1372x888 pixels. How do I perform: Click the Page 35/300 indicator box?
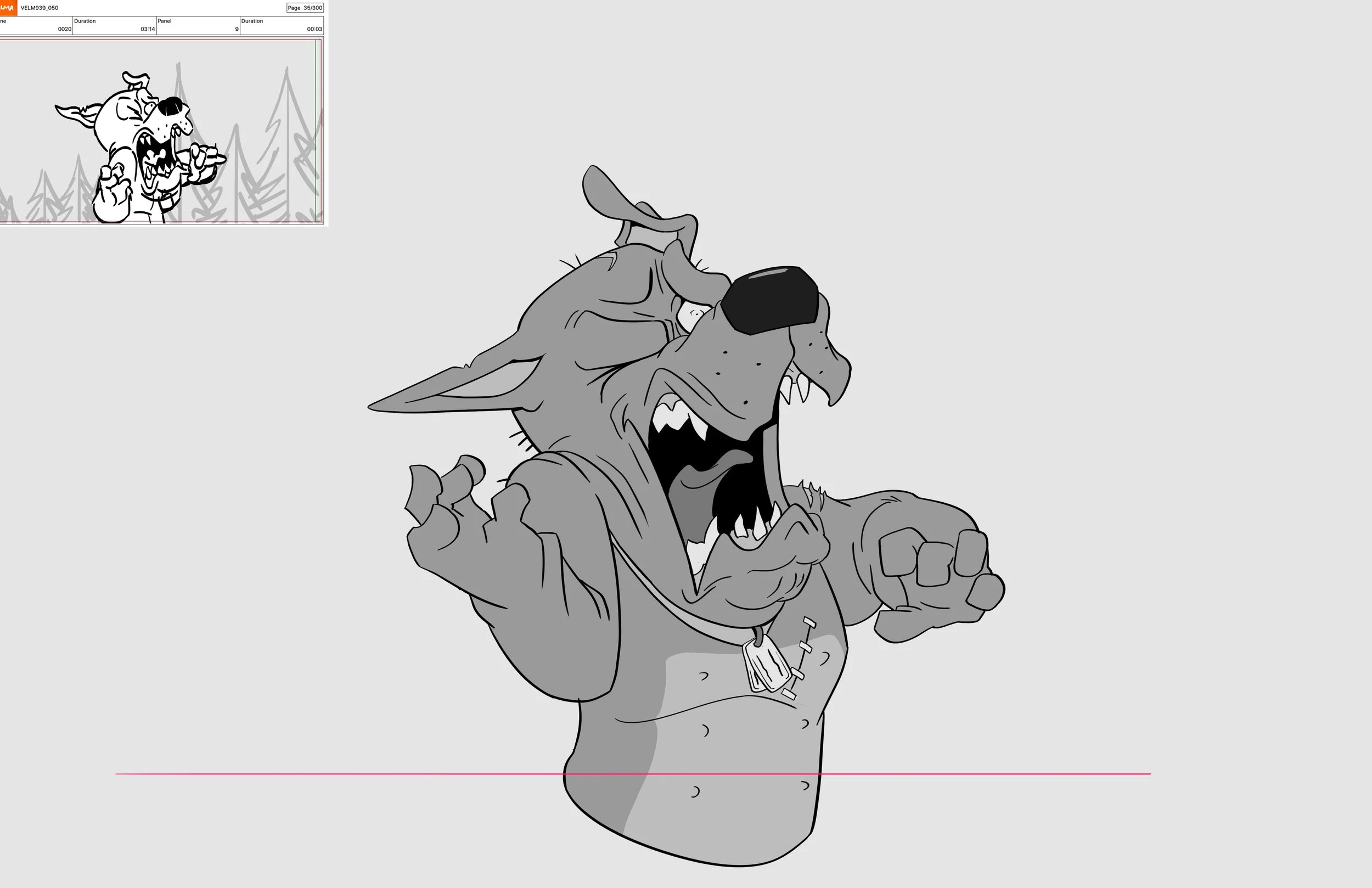point(305,8)
